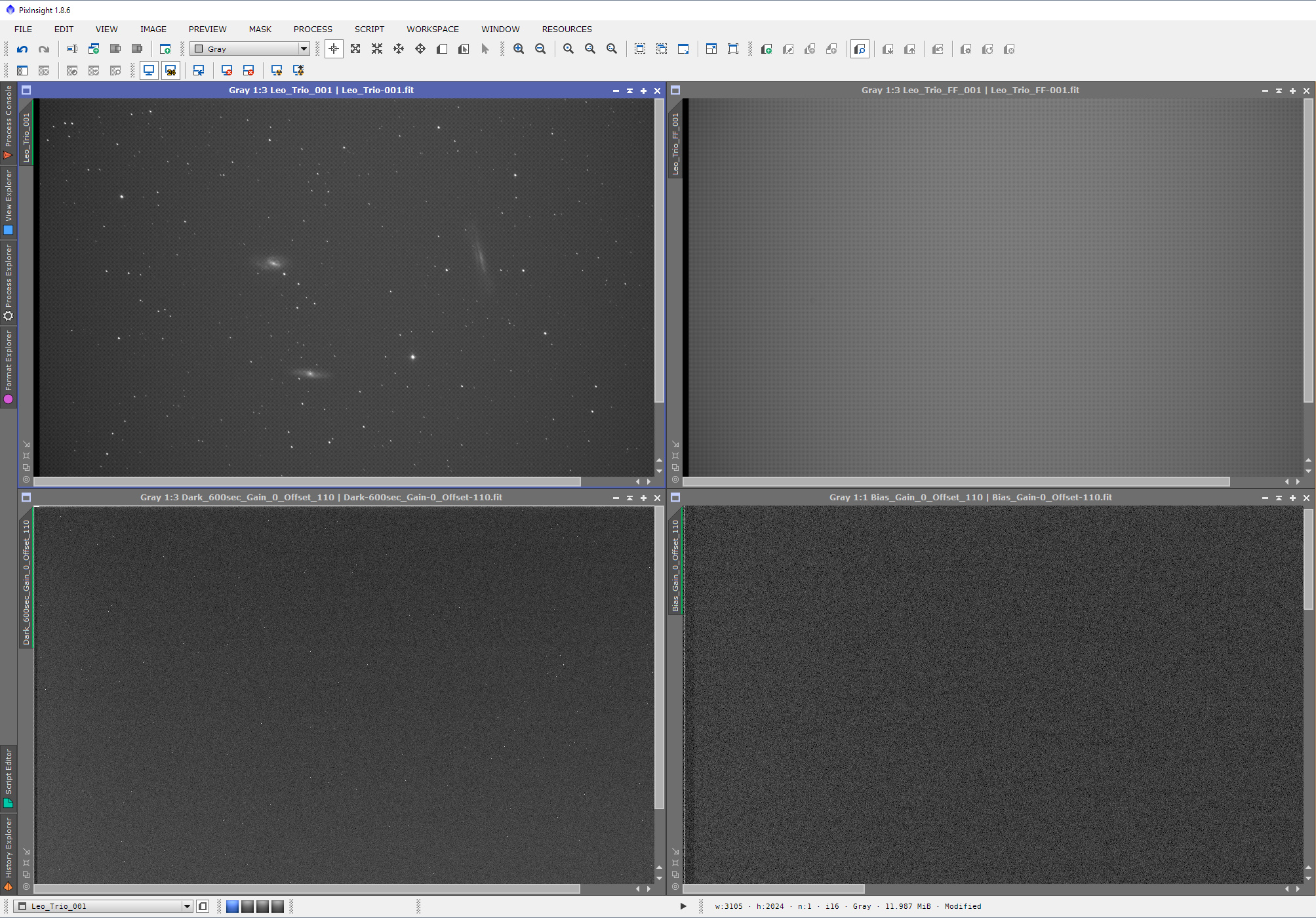Viewport: 1316px width, 918px height.
Task: Open Process Explorer side panel
Action: coord(9,282)
